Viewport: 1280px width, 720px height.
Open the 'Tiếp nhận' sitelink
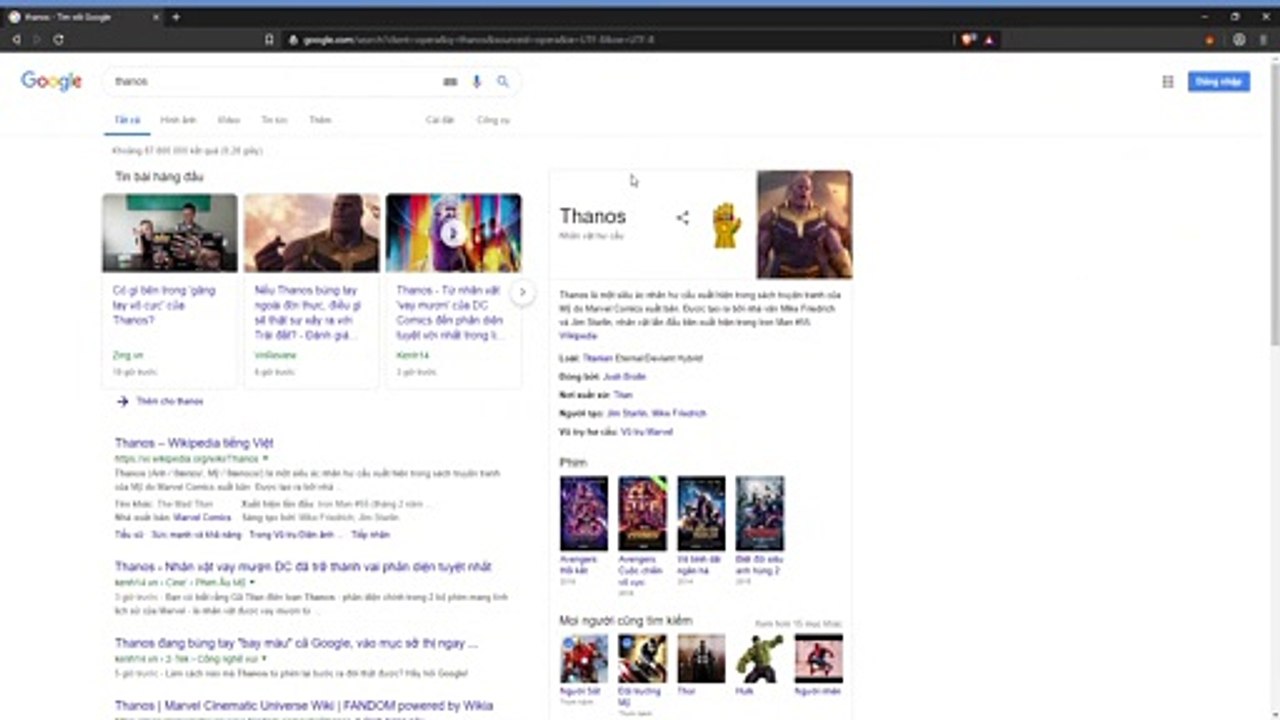[x=371, y=535]
